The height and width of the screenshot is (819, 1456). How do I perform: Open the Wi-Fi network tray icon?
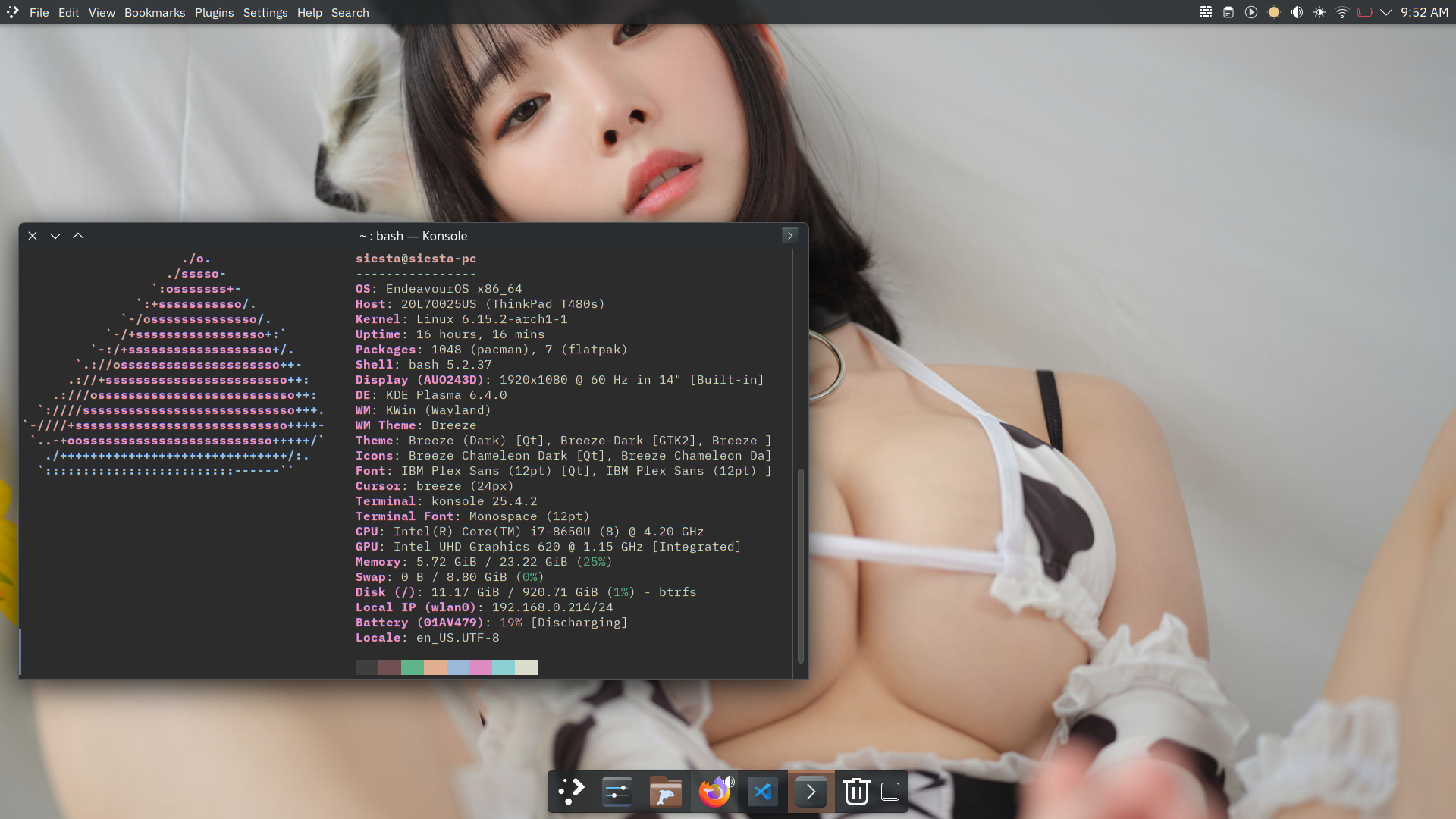click(x=1342, y=12)
